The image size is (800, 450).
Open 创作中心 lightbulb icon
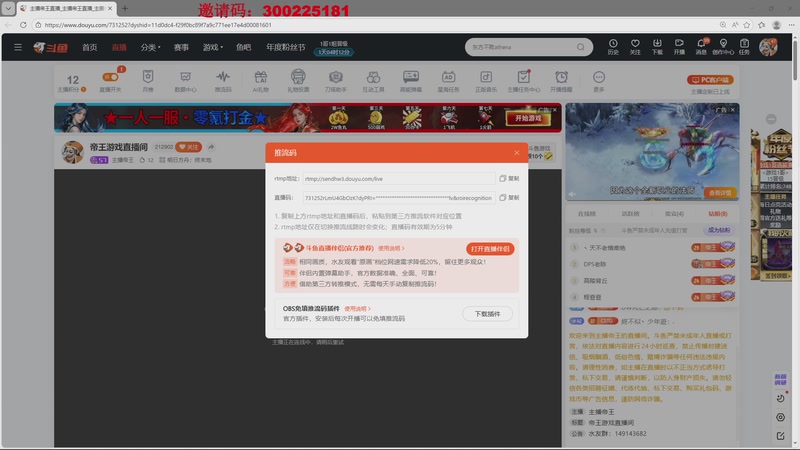(723, 47)
